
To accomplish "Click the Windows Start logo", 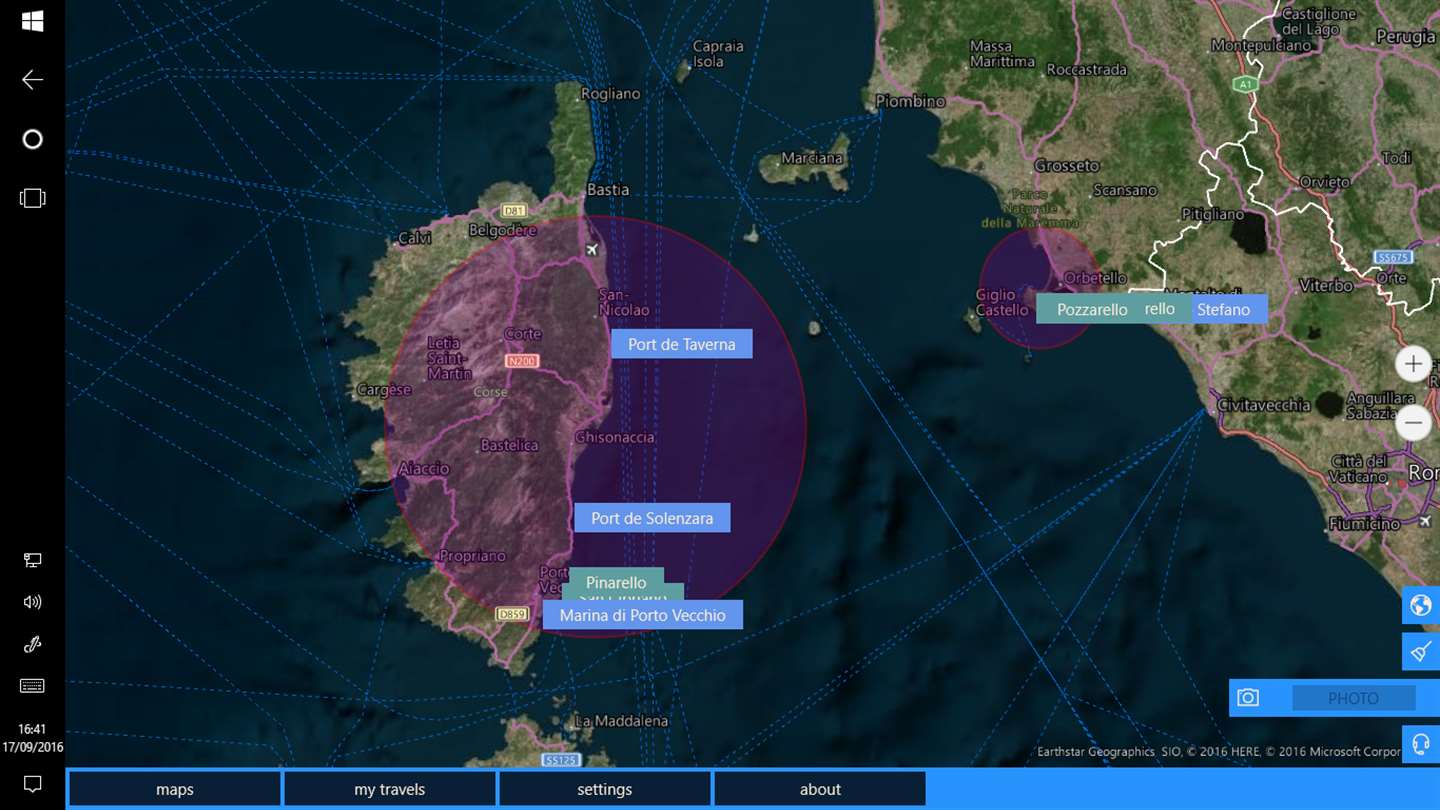I will (x=32, y=21).
